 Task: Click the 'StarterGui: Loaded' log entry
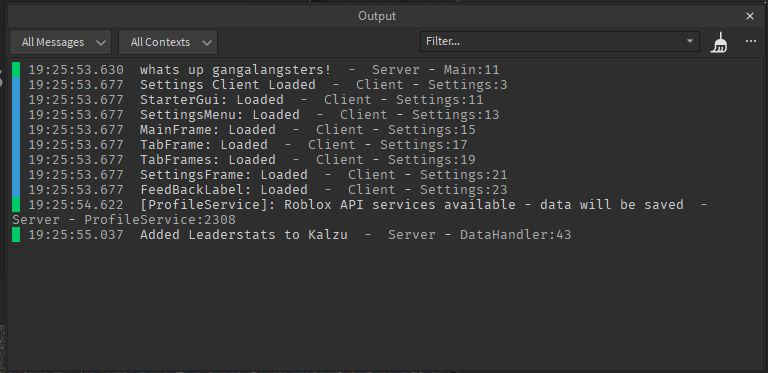click(x=212, y=100)
